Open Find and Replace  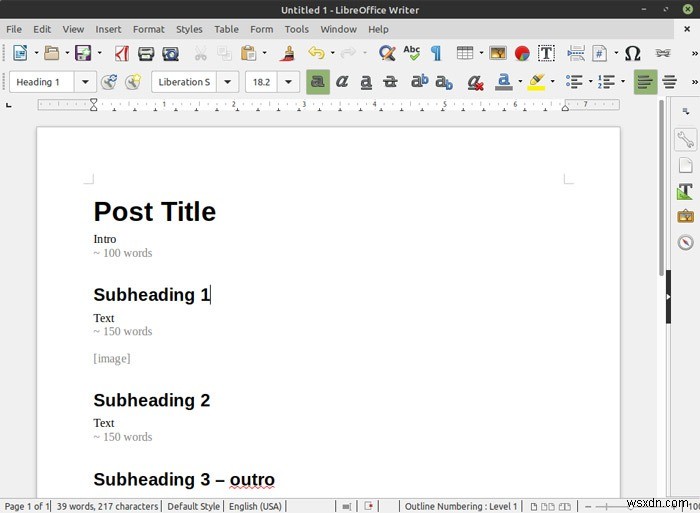point(387,53)
